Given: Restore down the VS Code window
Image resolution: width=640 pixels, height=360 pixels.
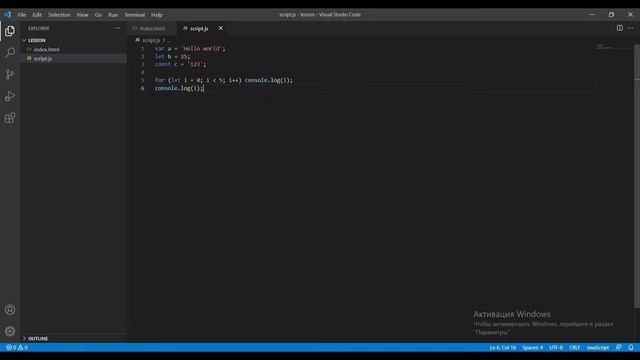Looking at the screenshot, I should click(611, 15).
